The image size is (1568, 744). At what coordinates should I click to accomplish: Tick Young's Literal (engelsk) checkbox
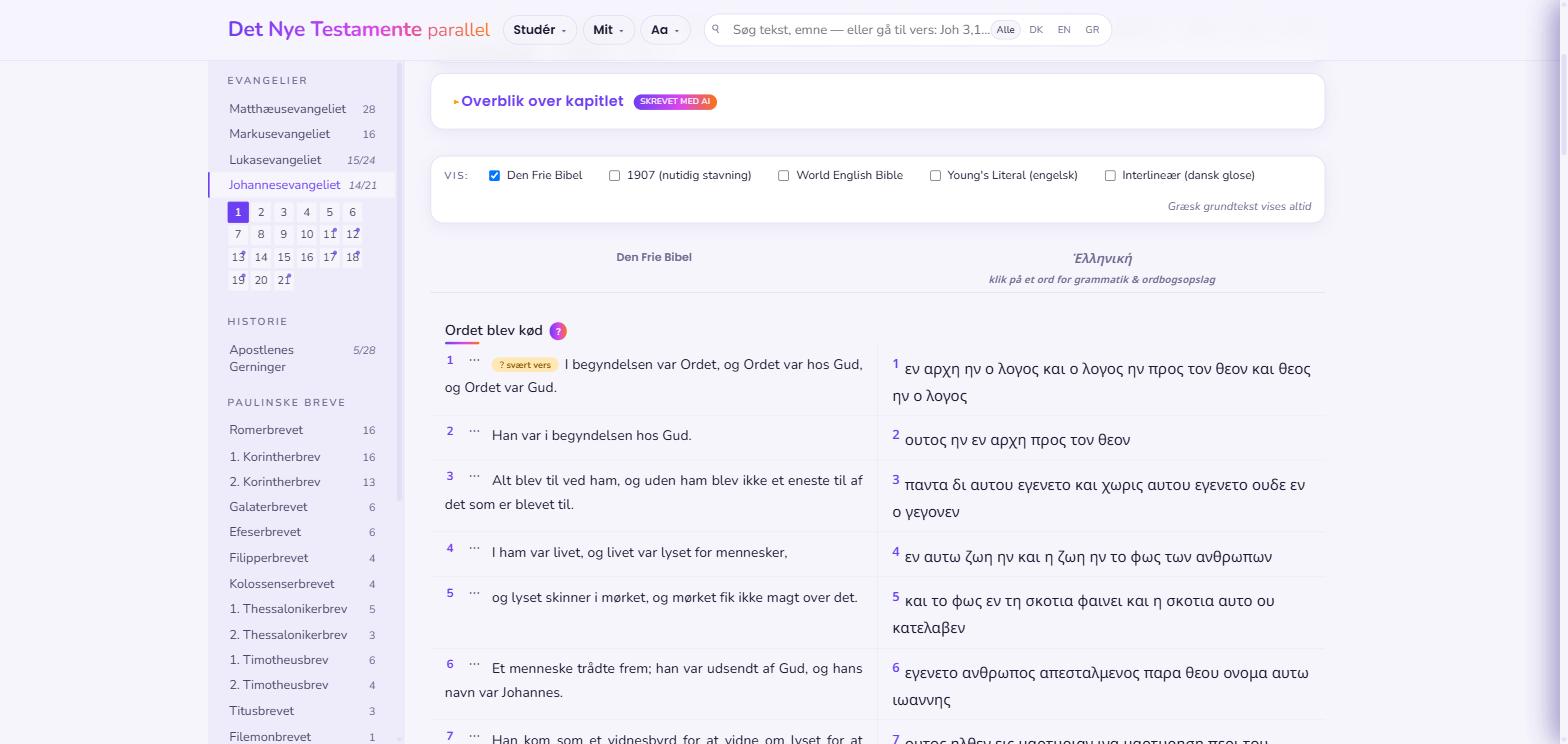pos(935,175)
